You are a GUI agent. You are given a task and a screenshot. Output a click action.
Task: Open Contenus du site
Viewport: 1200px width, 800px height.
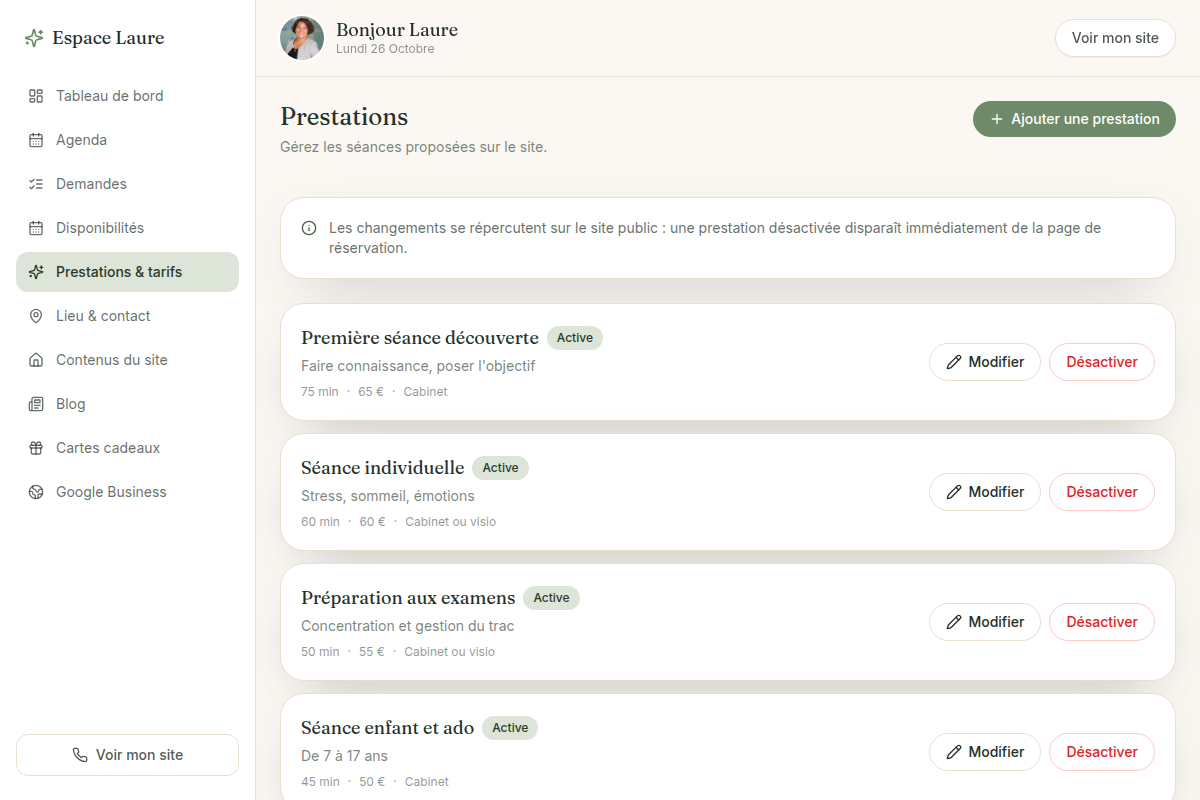tap(127, 360)
